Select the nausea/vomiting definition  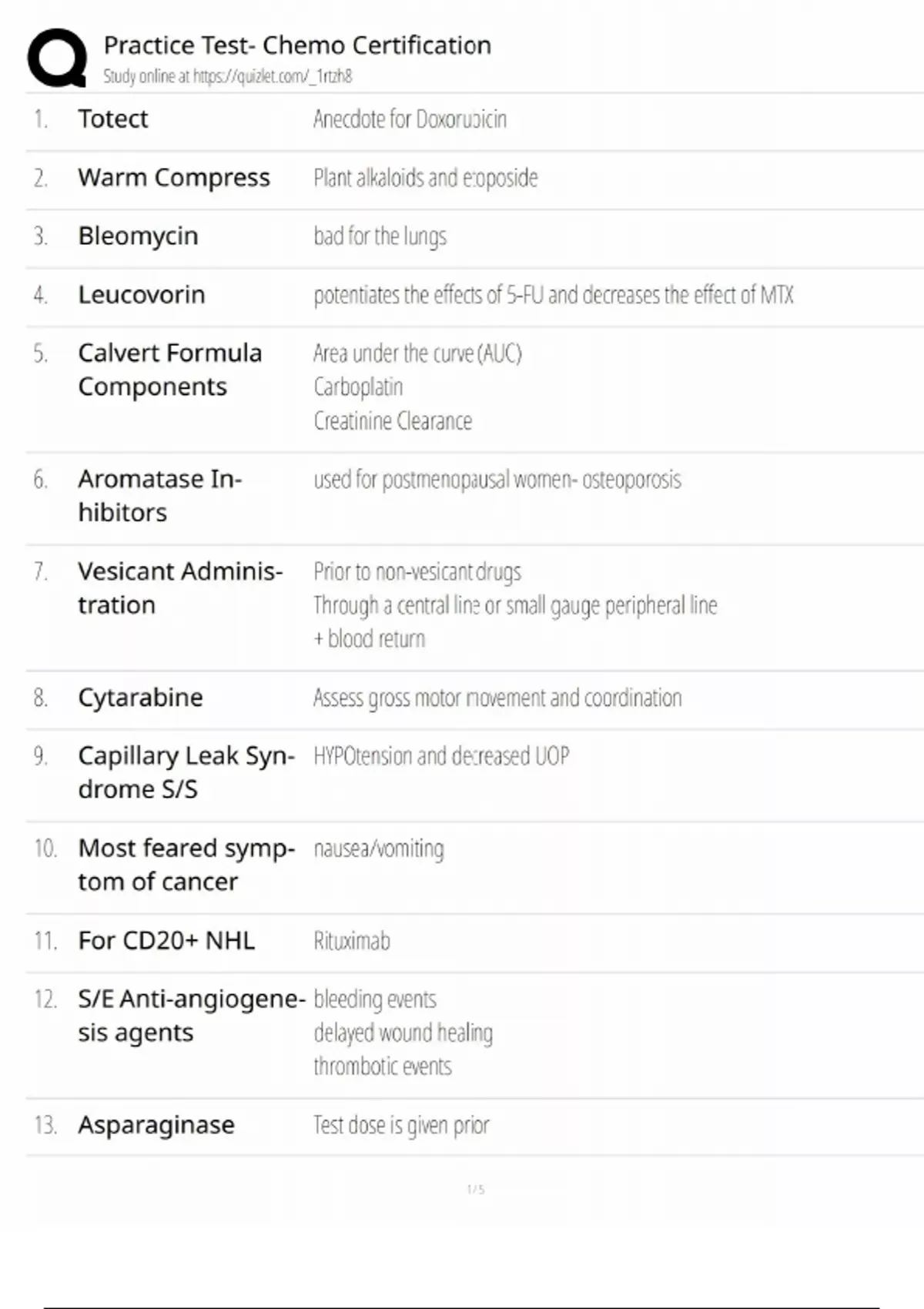coord(378,849)
